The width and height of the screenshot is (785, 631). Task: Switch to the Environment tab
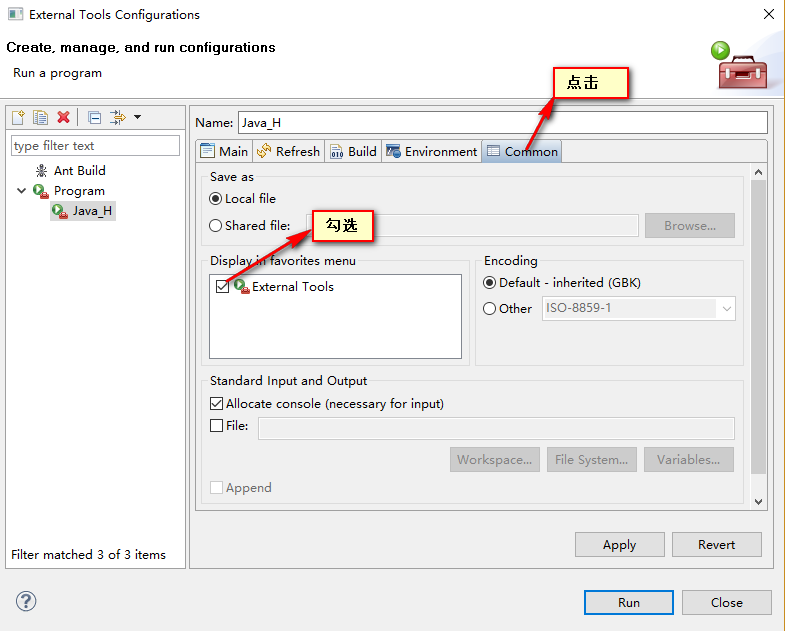pos(432,151)
